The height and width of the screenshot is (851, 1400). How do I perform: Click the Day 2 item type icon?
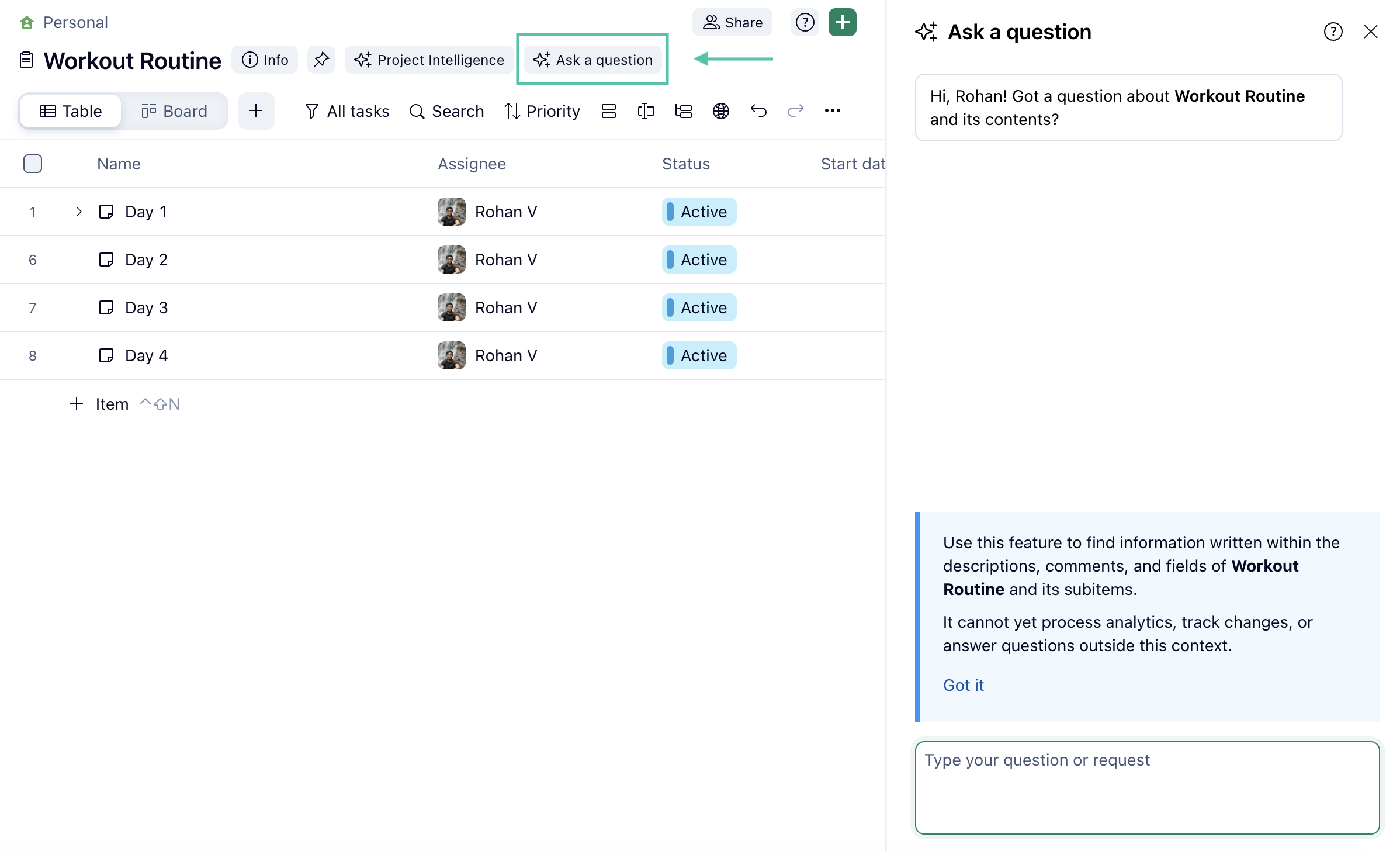click(106, 260)
